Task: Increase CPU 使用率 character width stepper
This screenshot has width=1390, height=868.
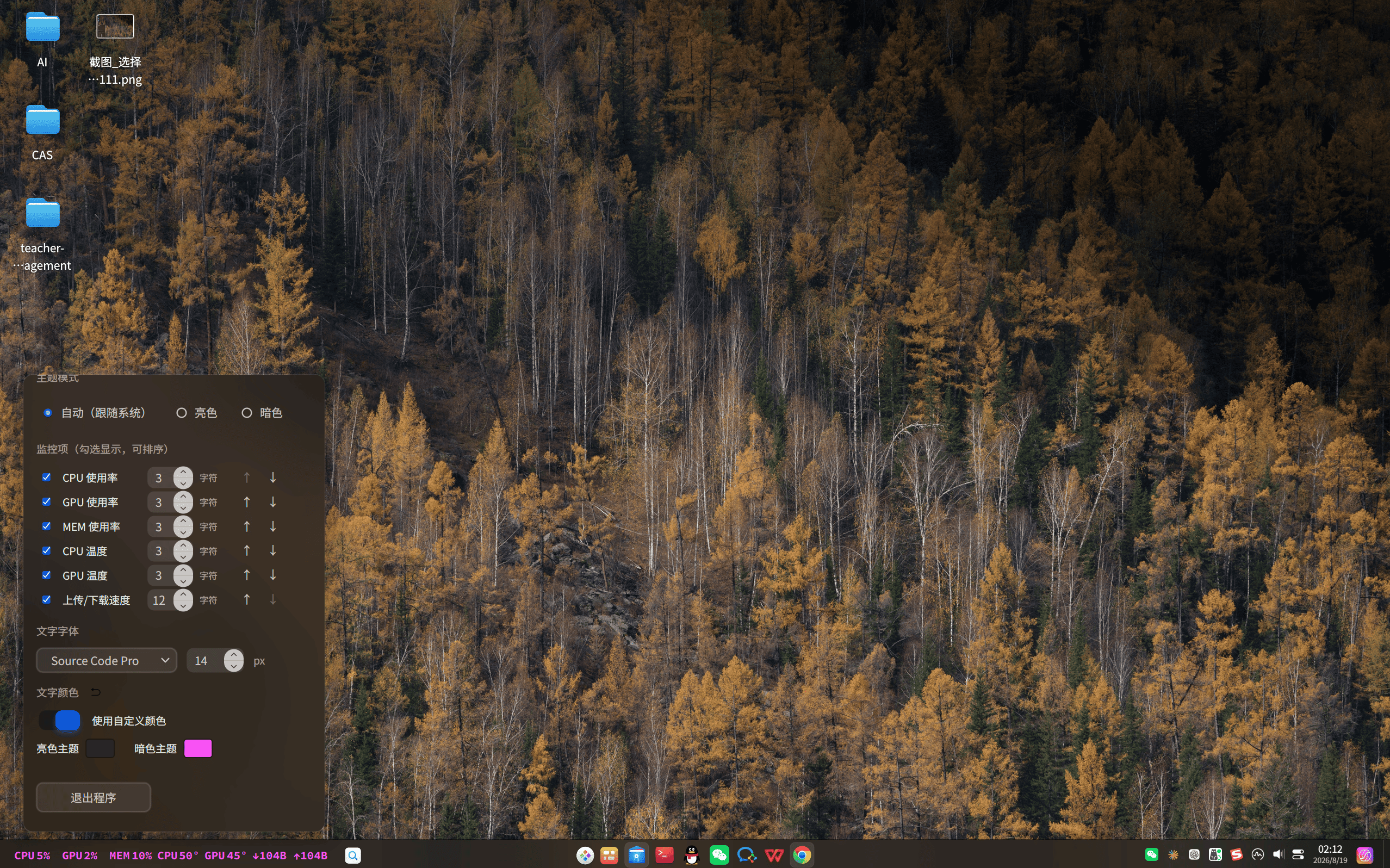Action: tap(183, 472)
